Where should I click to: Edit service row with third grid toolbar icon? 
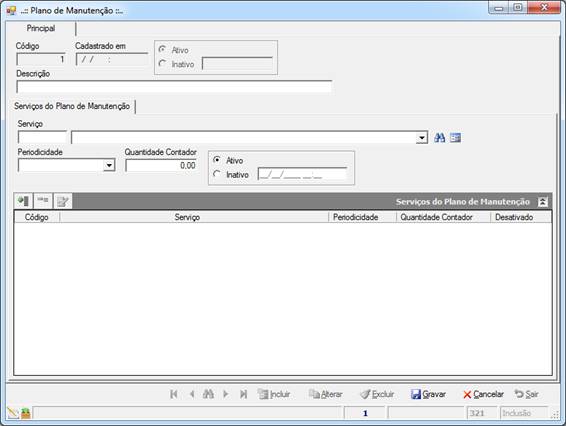(63, 201)
